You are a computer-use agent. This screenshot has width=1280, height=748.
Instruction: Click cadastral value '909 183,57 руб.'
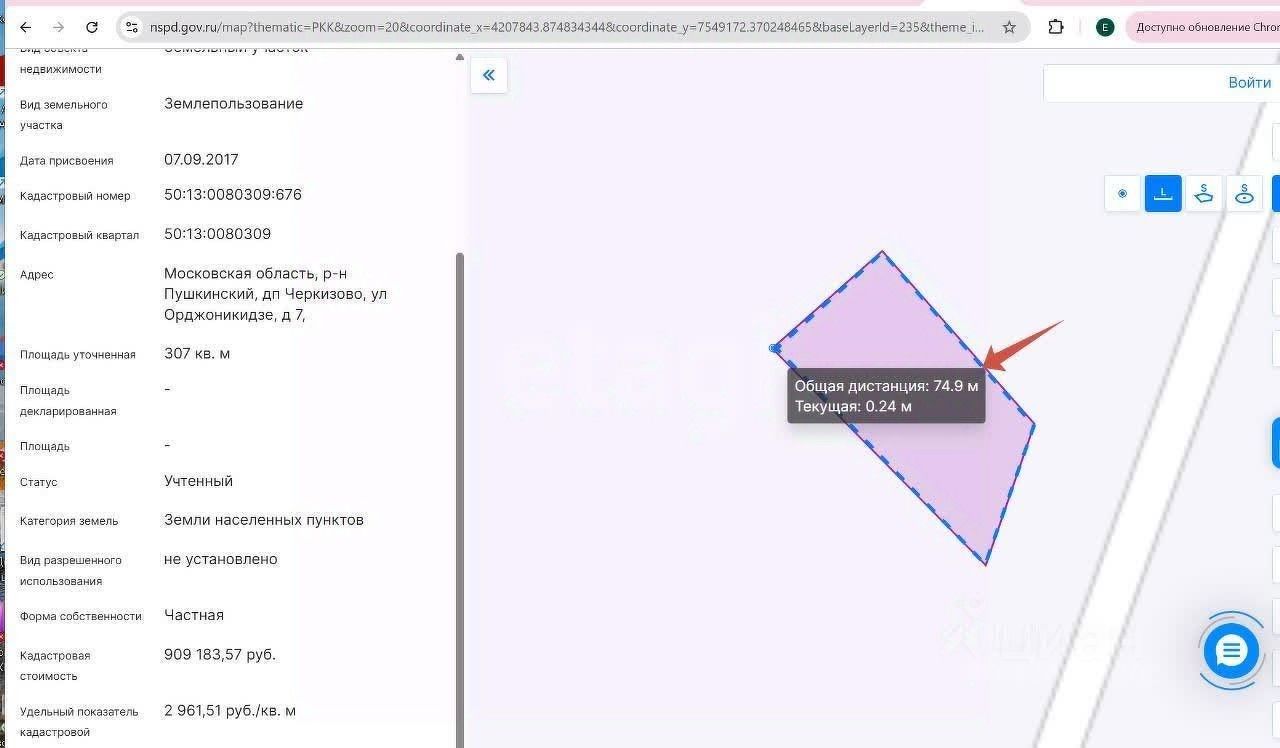click(x=220, y=655)
